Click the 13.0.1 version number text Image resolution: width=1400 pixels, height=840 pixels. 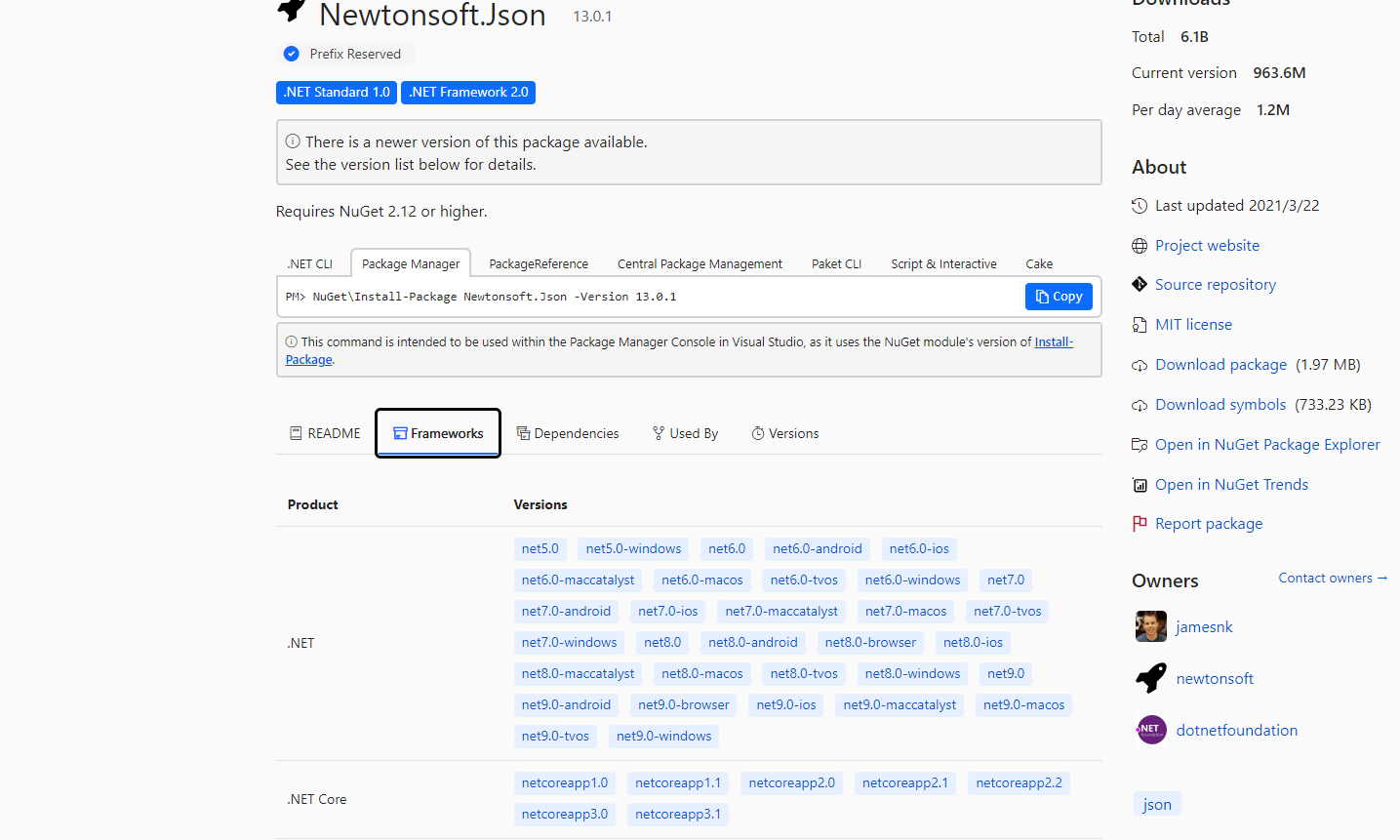[x=592, y=17]
